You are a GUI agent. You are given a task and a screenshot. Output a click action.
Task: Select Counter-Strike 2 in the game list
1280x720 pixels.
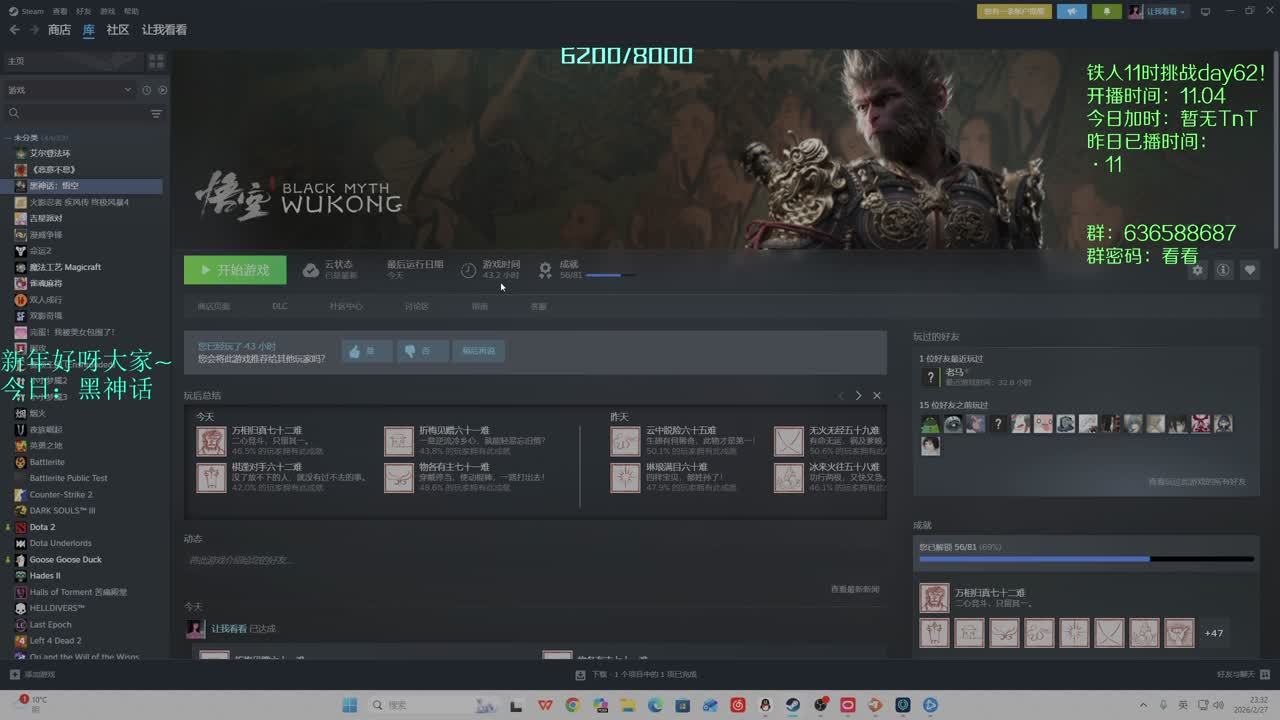point(61,494)
